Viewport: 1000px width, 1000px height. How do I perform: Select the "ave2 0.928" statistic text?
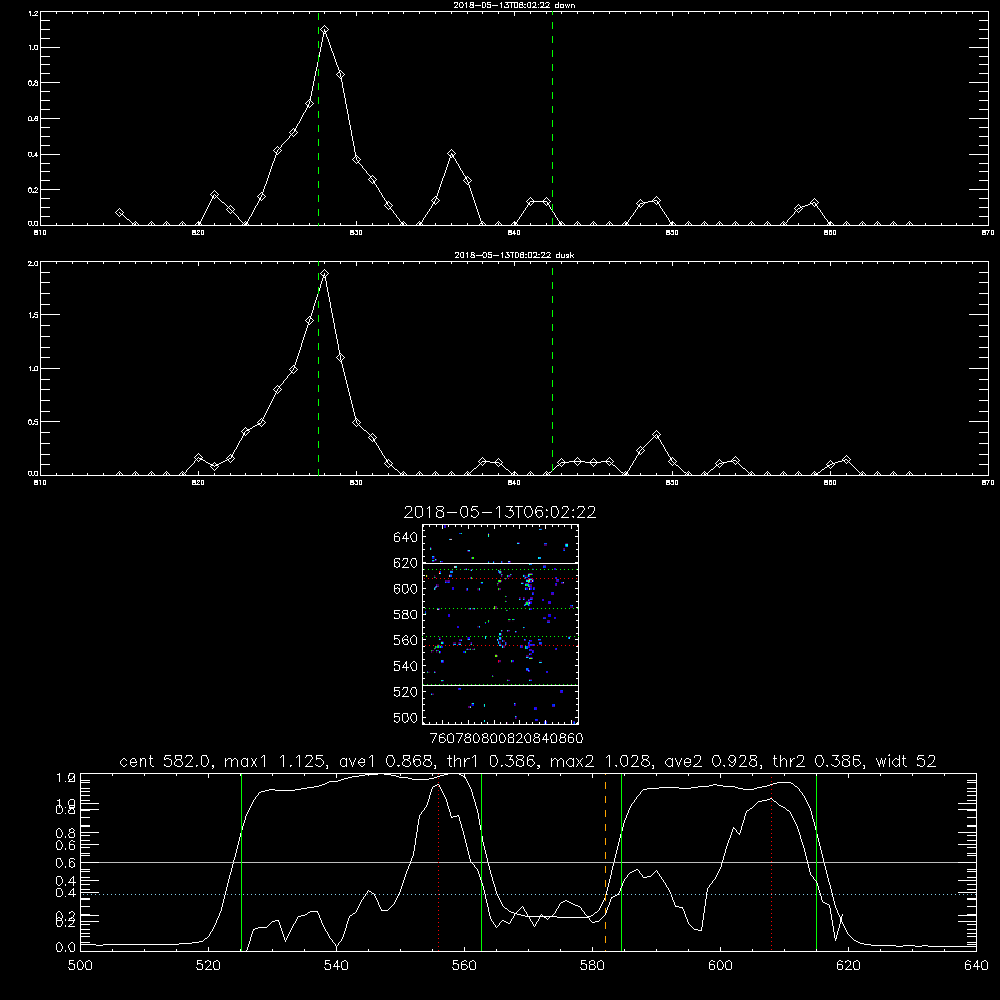(712, 761)
